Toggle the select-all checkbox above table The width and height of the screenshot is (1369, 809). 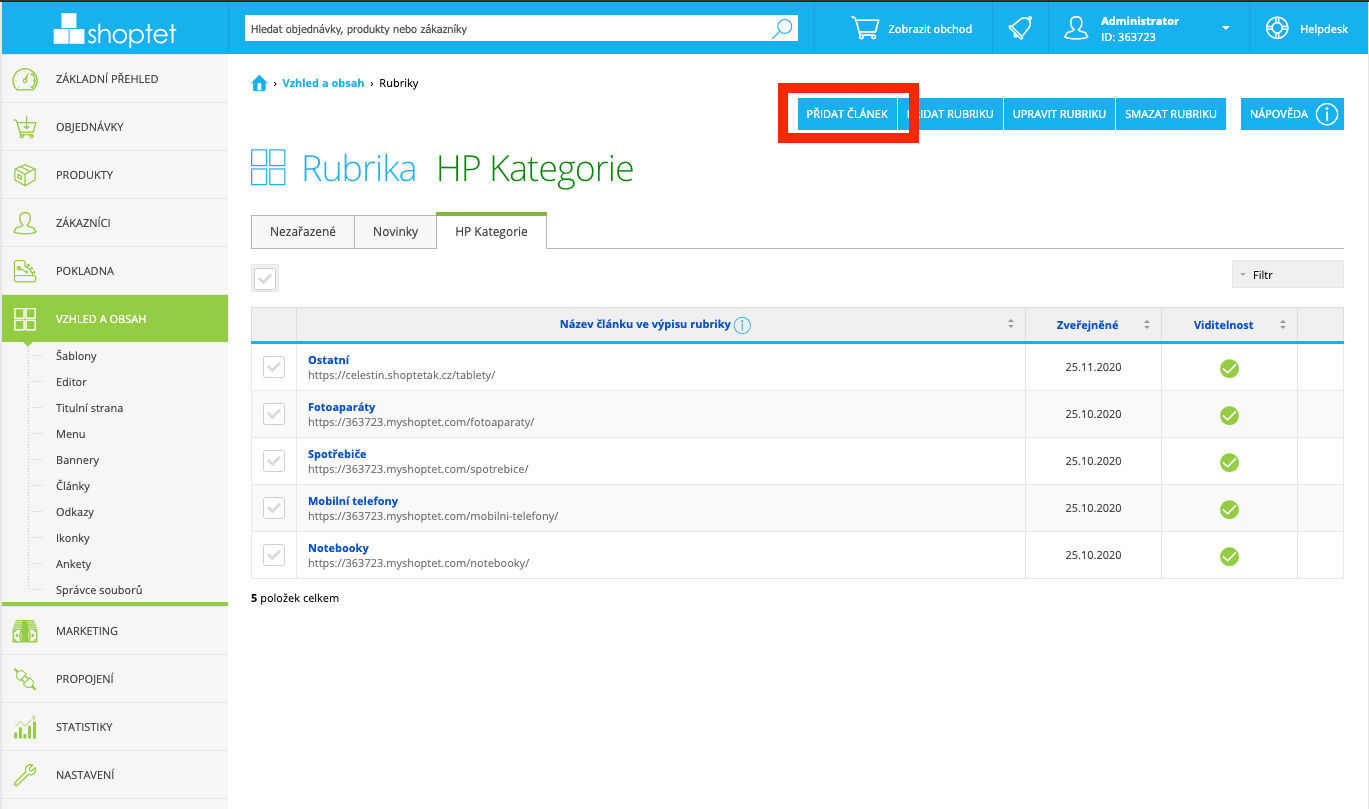tap(265, 279)
